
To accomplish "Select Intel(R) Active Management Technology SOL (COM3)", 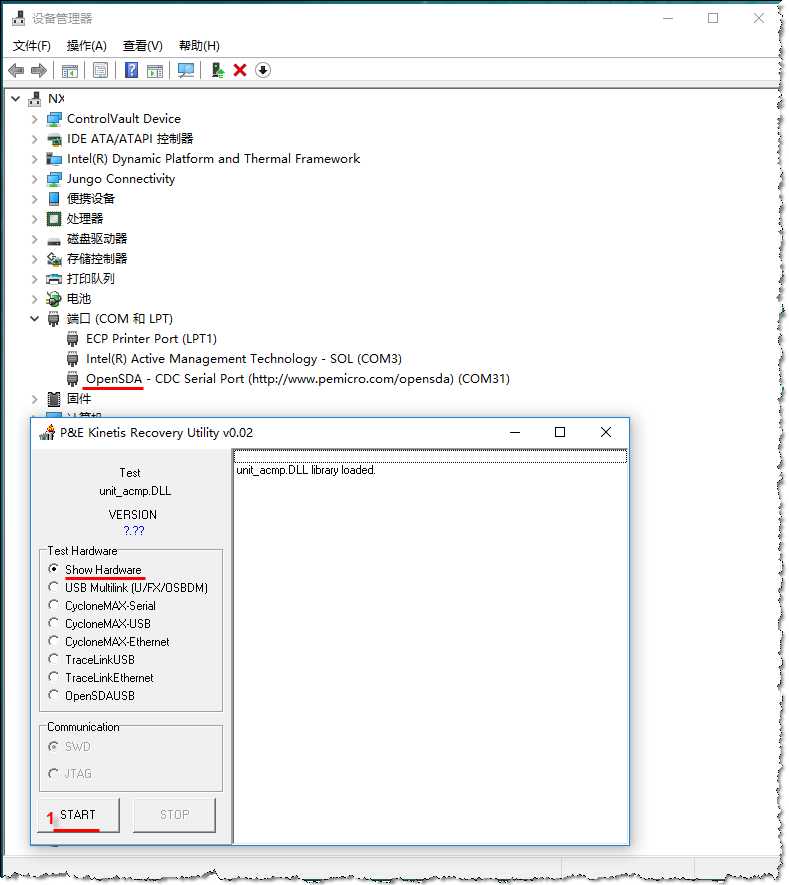I will click(x=244, y=359).
